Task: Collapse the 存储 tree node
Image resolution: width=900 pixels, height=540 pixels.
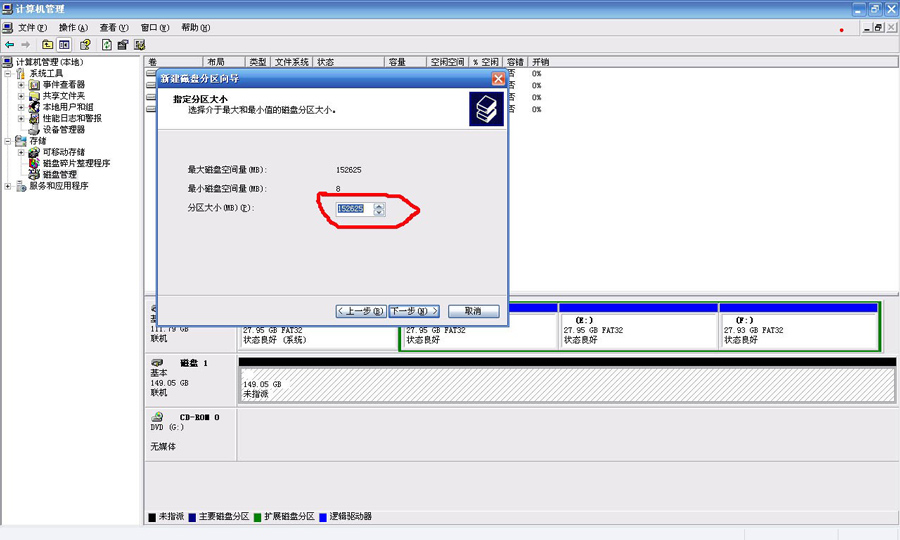Action: point(9,141)
